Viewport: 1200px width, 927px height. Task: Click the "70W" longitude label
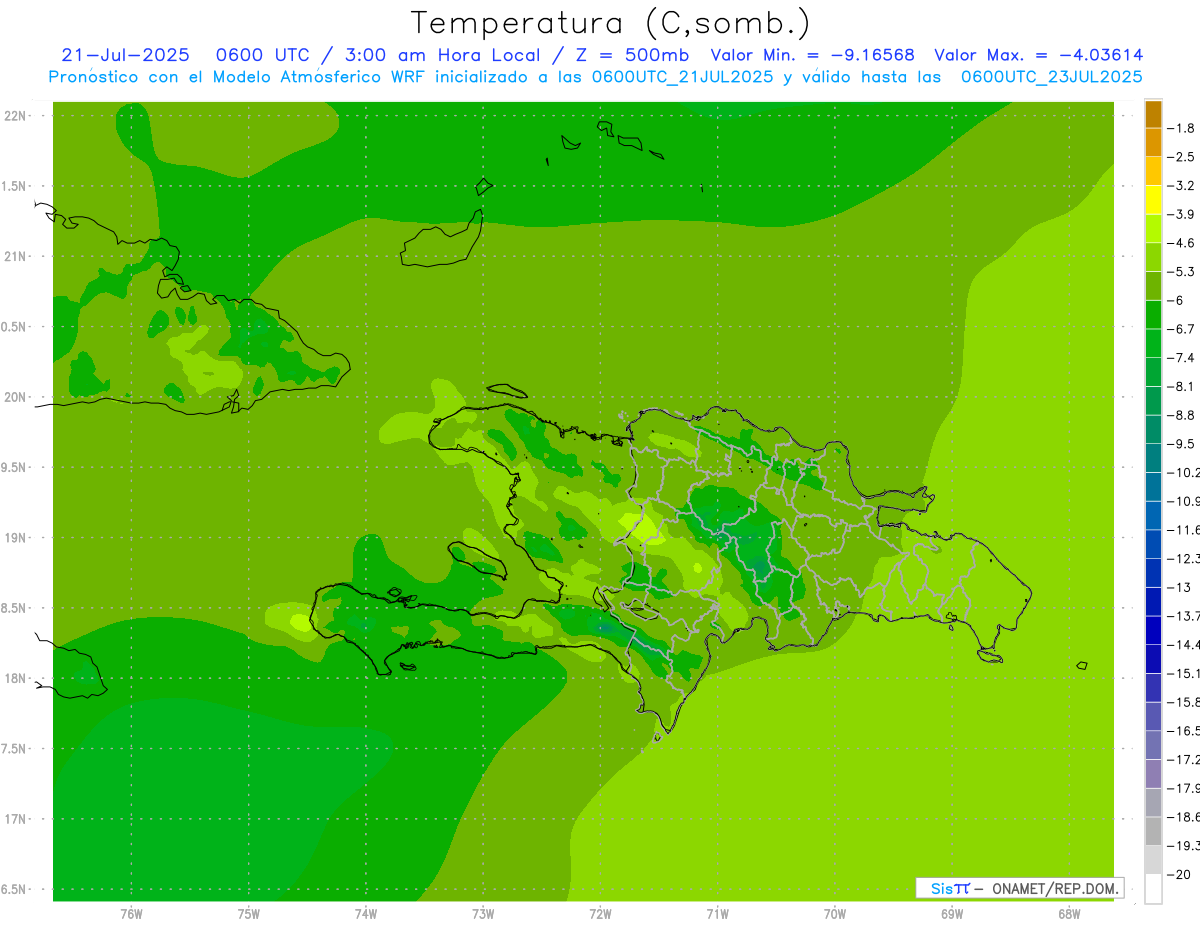834,914
